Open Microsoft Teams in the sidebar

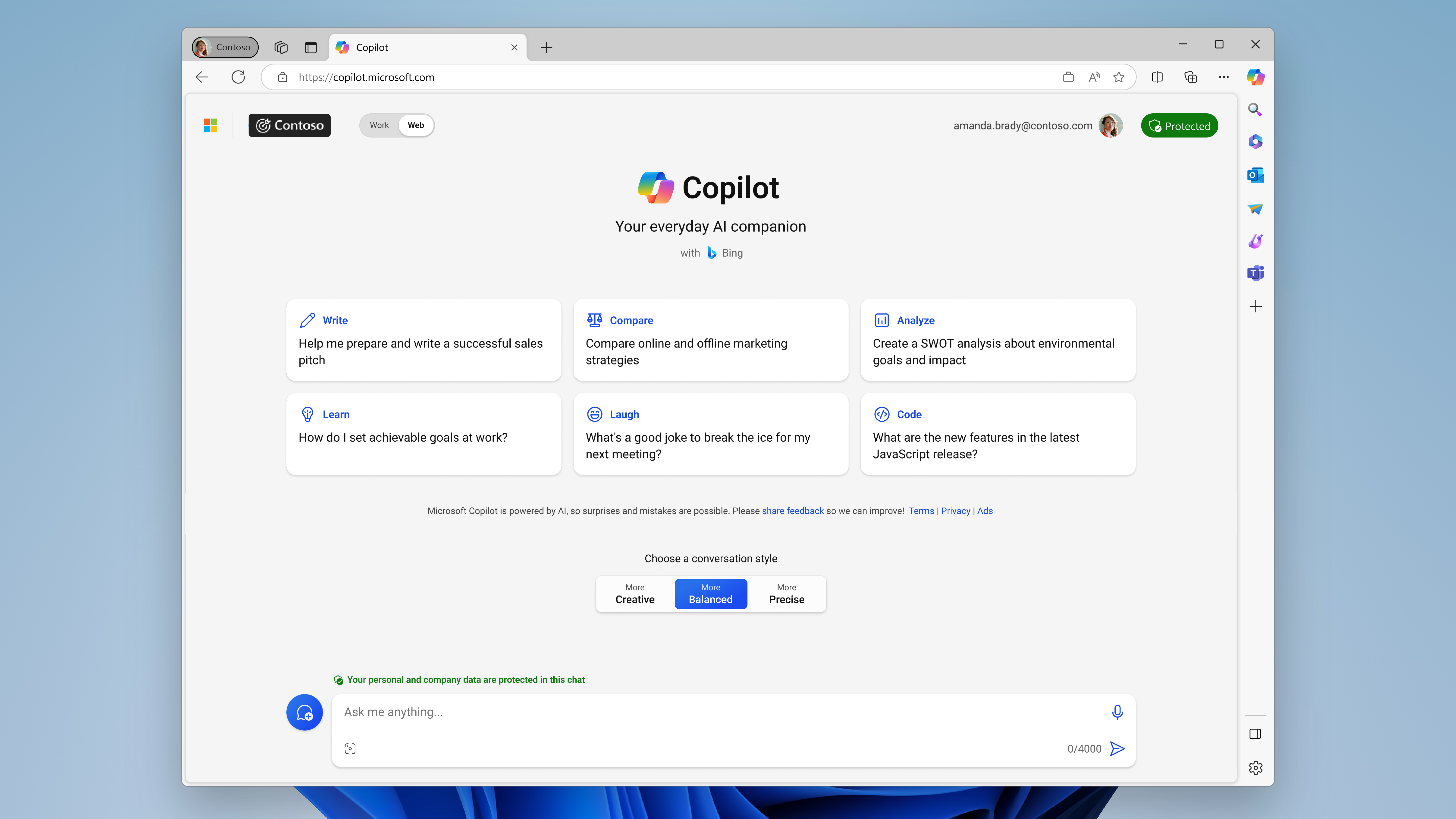click(1255, 274)
